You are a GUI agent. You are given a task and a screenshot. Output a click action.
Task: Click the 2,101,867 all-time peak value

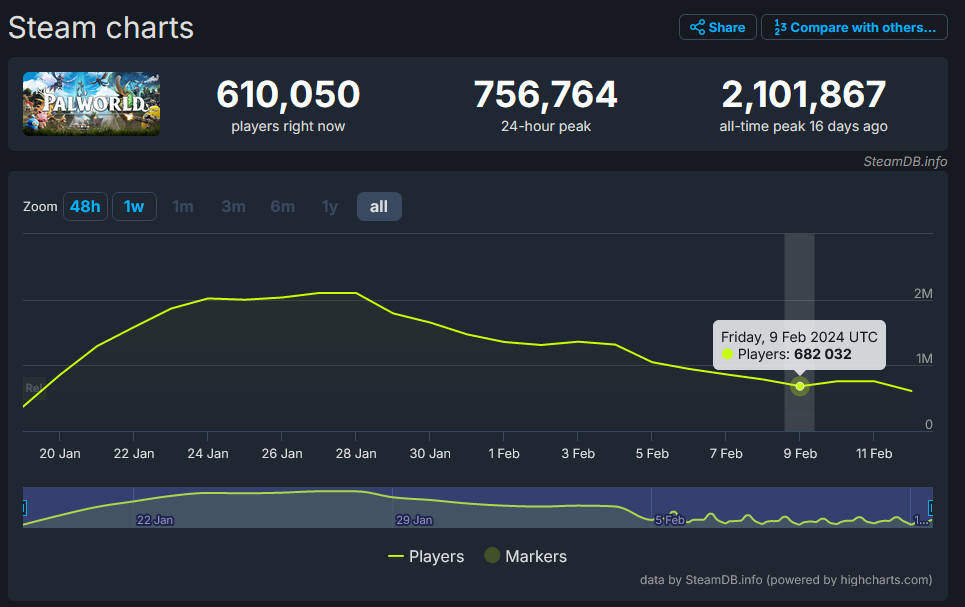tap(804, 94)
